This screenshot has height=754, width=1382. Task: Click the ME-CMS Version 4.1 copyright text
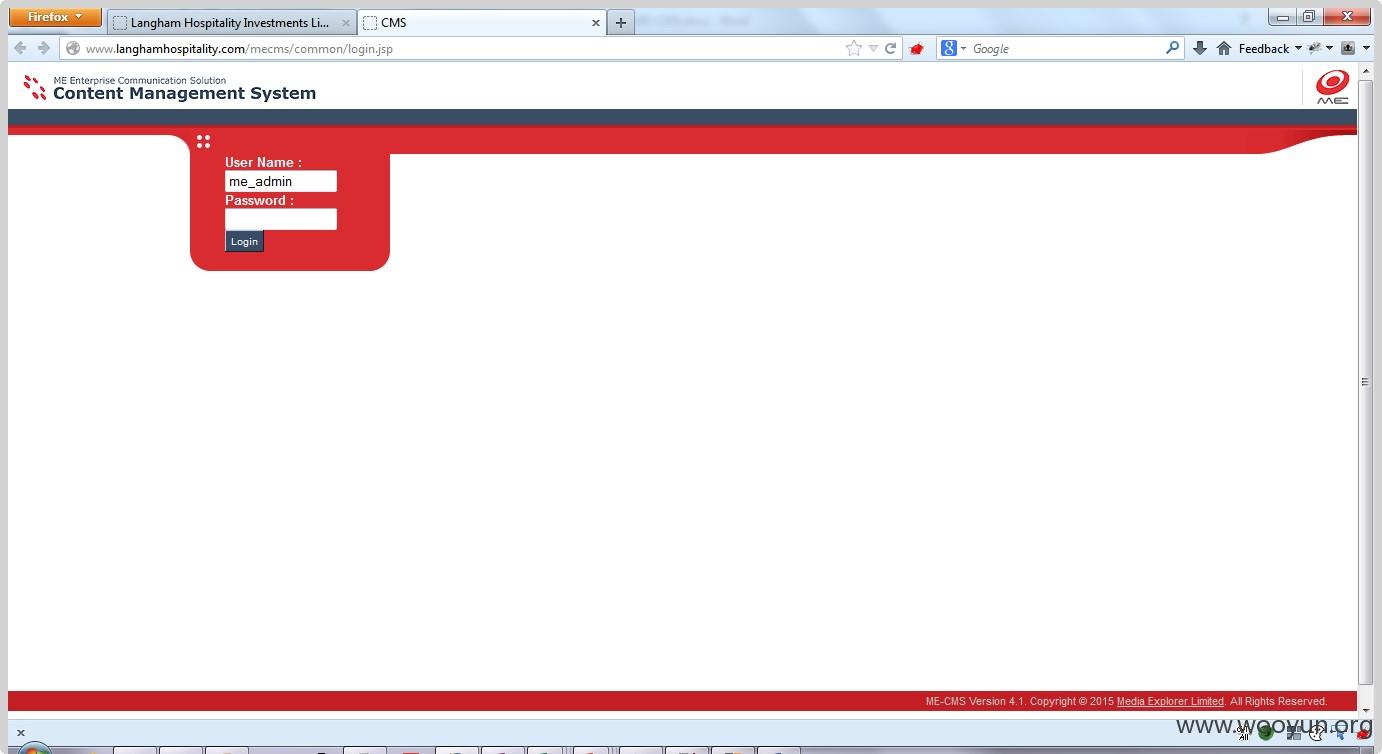point(1126,701)
